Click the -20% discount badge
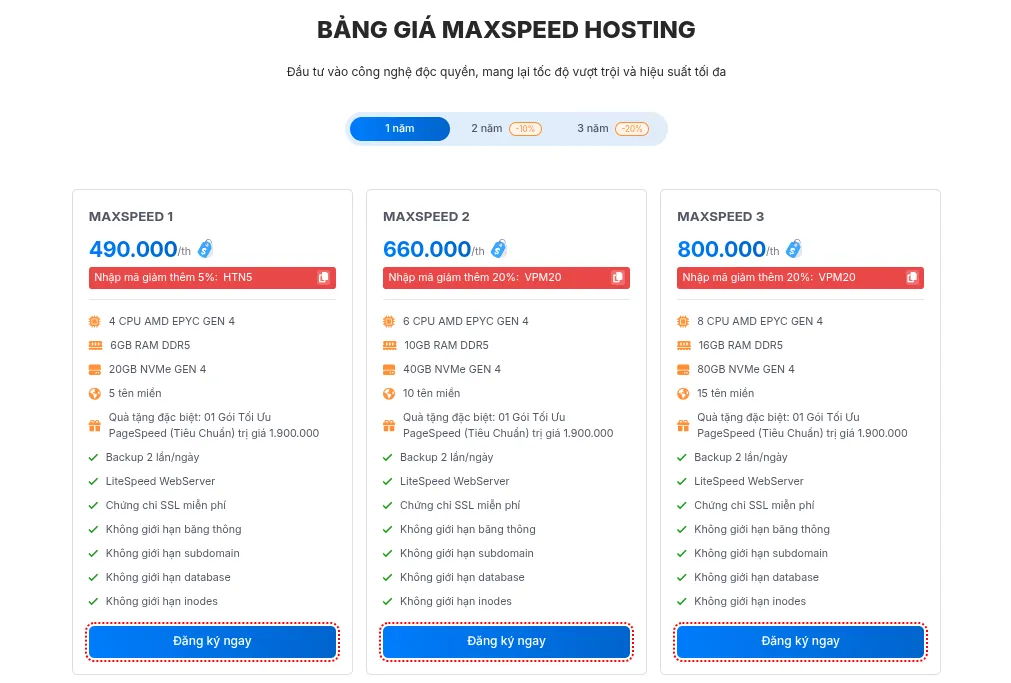The image size is (1011, 683). [630, 128]
